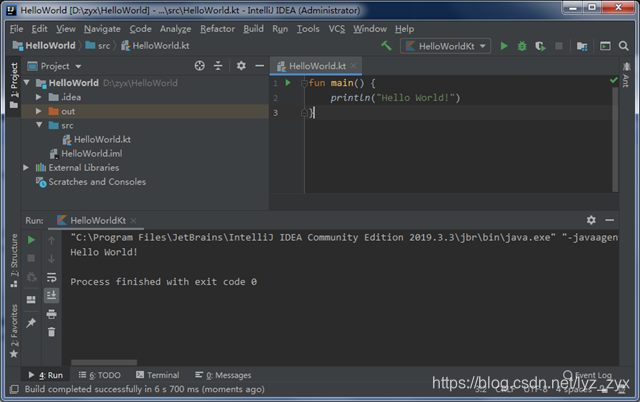Toggle the Ant side tool button
640x402 pixels.
point(626,75)
